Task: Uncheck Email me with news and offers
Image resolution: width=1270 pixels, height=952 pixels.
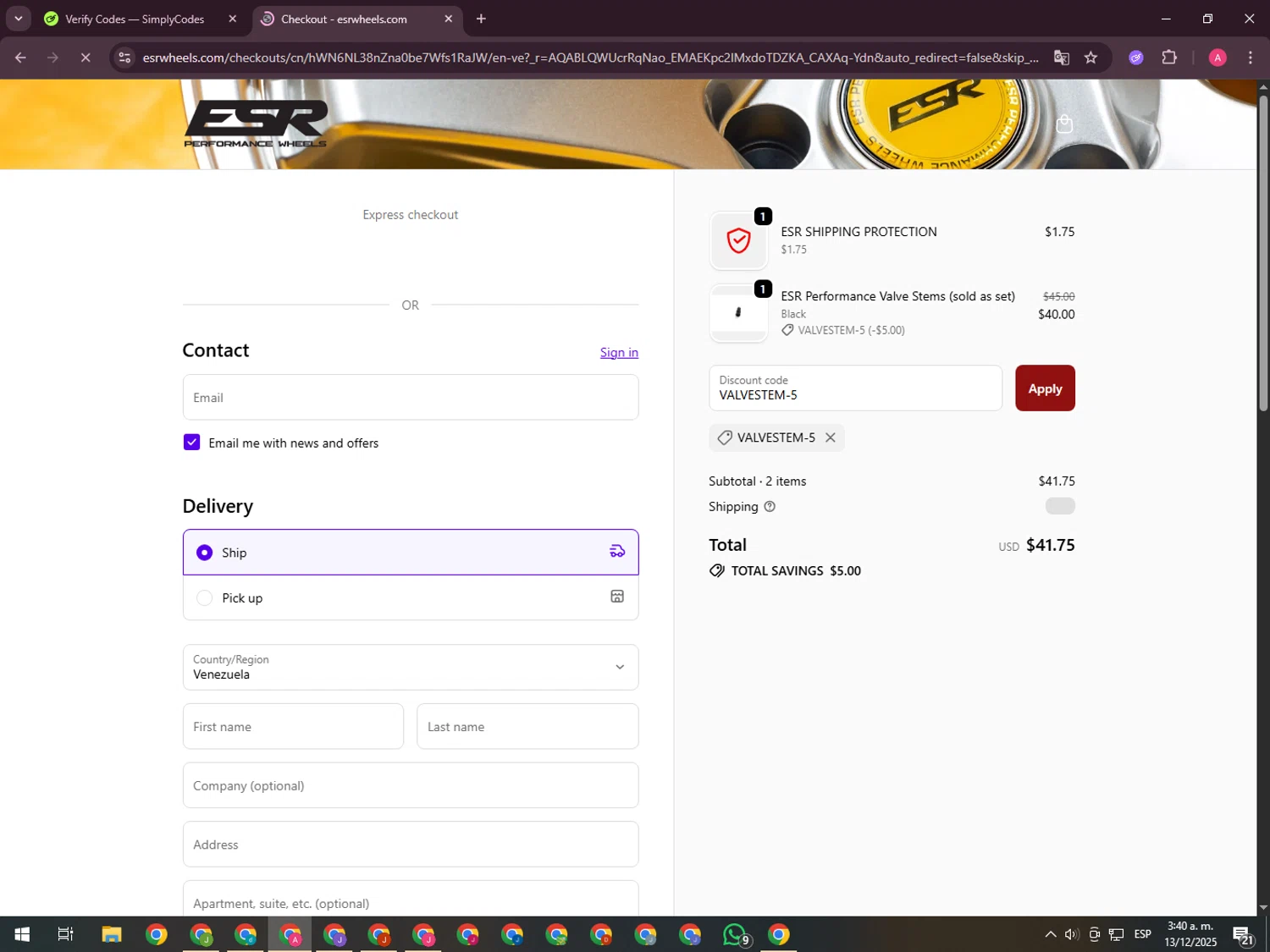Action: pos(191,443)
